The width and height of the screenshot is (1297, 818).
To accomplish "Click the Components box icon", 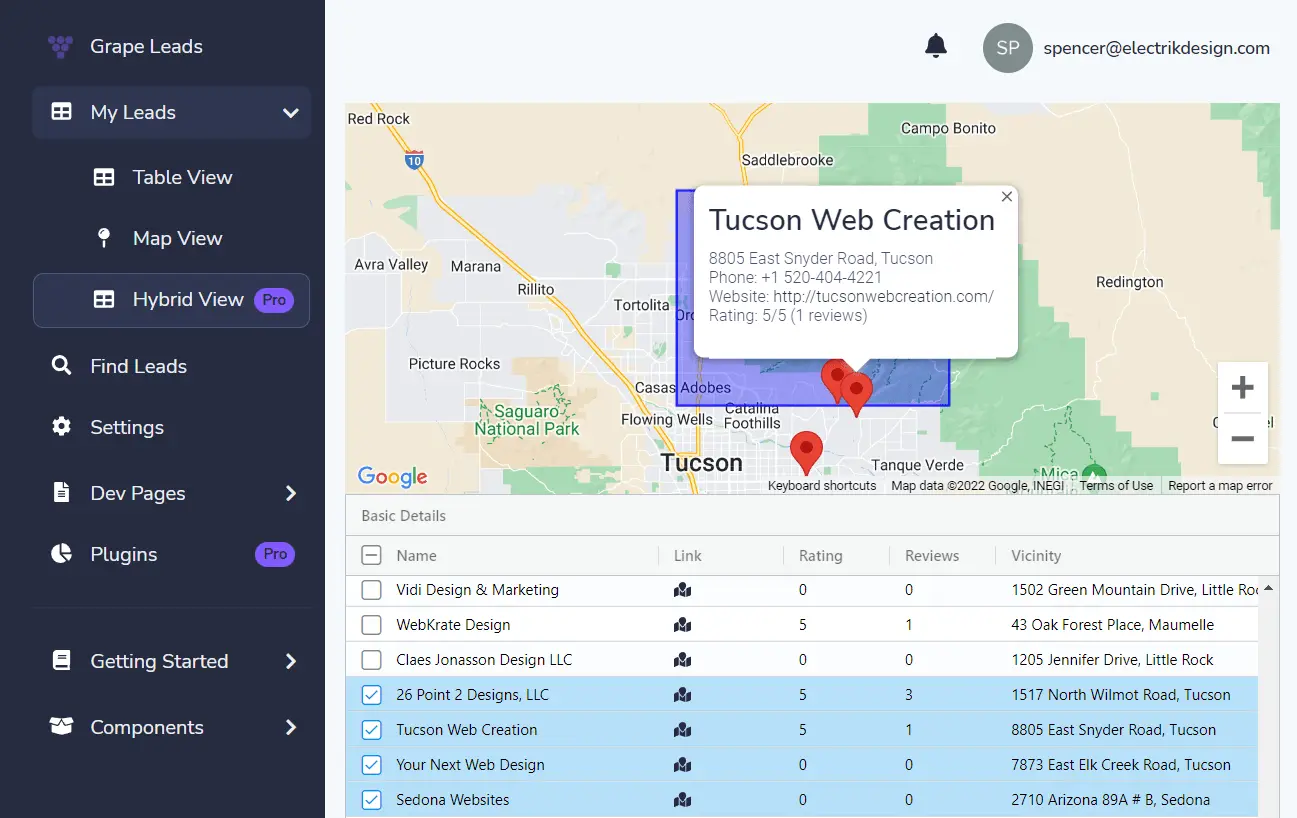I will pos(62,727).
